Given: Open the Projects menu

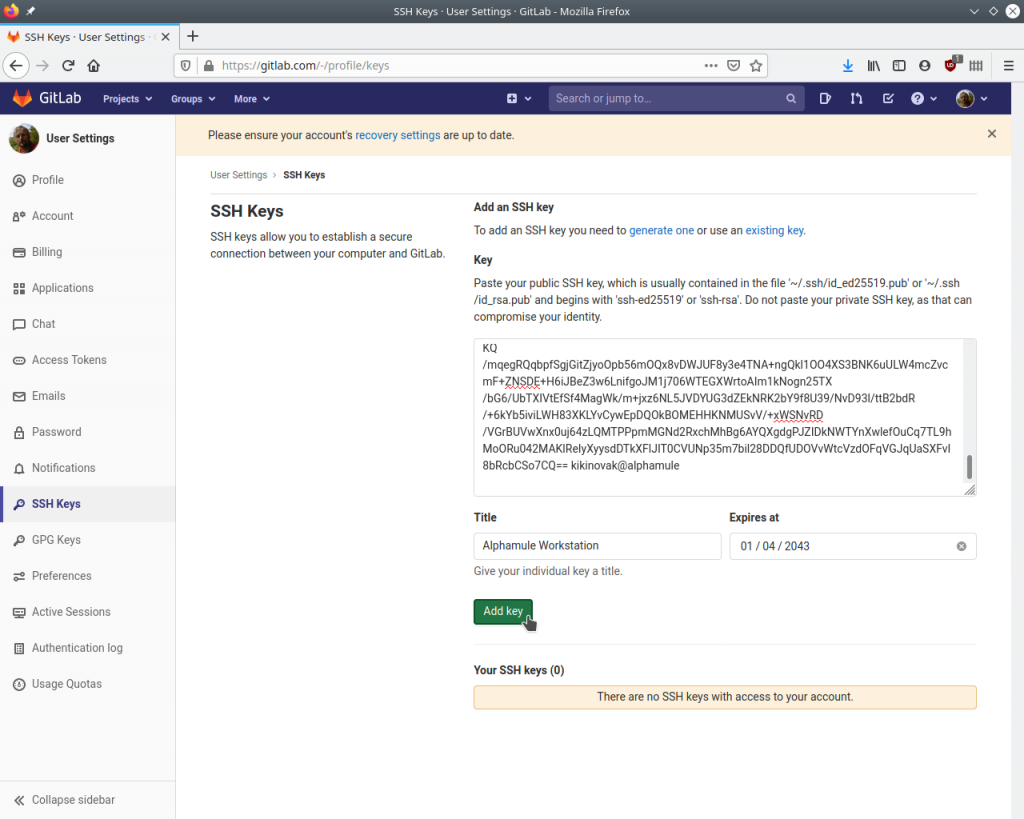Looking at the screenshot, I should coord(127,98).
